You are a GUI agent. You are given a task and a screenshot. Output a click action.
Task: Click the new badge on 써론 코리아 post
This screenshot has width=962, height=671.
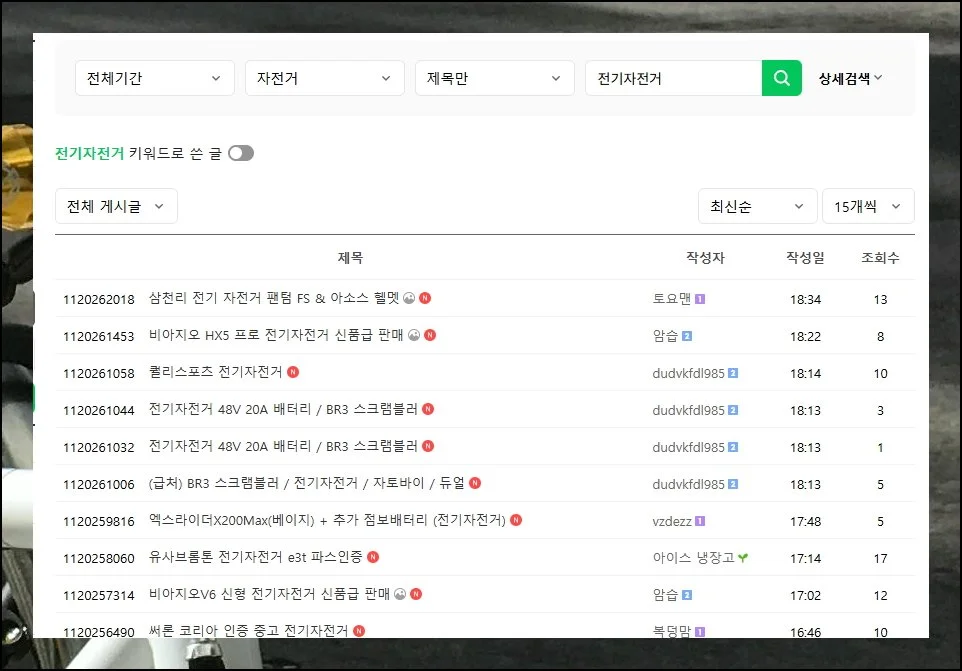[359, 631]
